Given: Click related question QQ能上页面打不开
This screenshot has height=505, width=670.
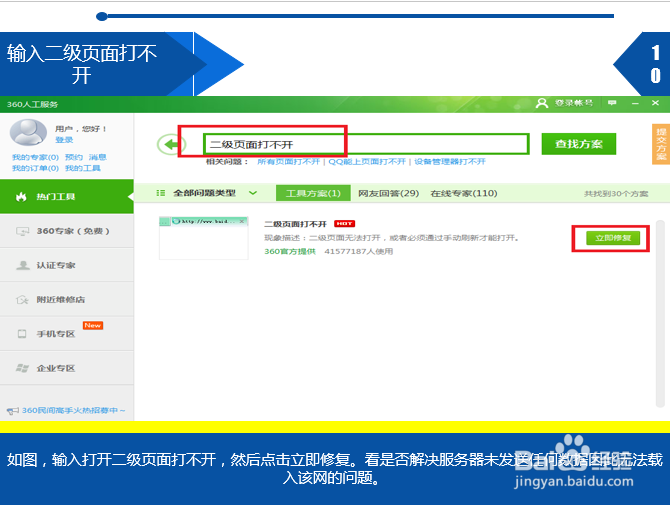Looking at the screenshot, I should point(367,161).
